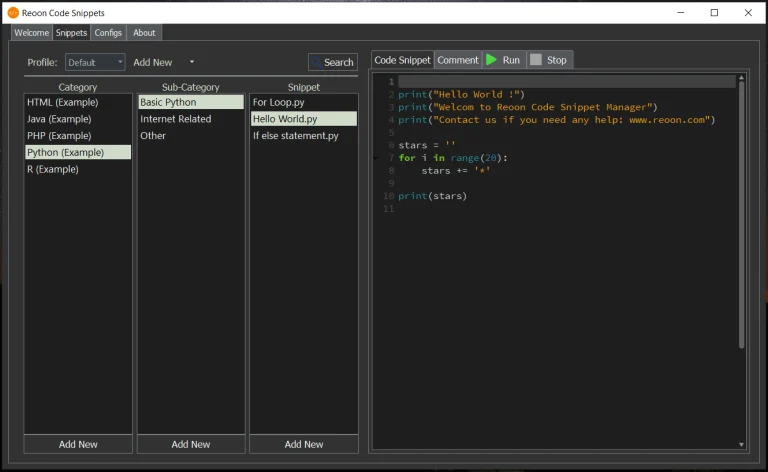The width and height of the screenshot is (768, 472).
Task: Select Python (Example) category
Action: click(x=78, y=152)
